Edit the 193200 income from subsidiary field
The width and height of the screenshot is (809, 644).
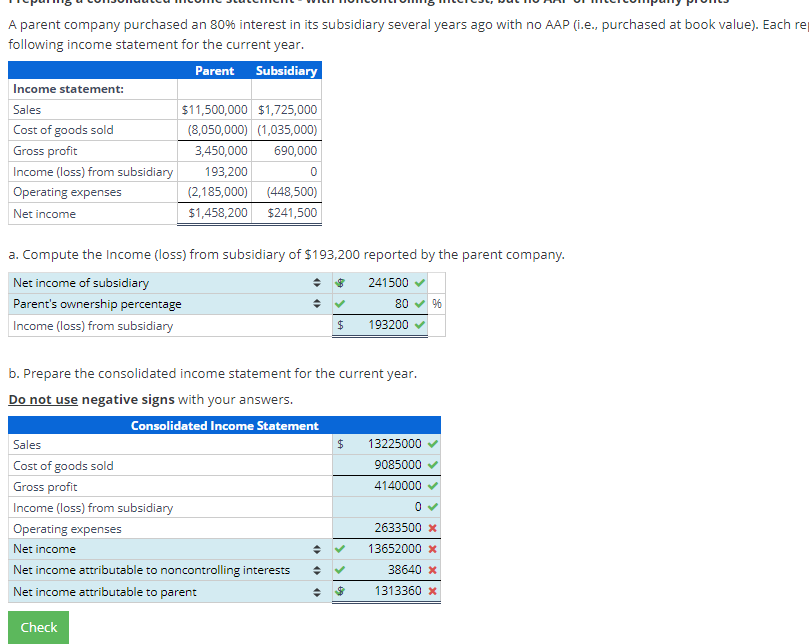[381, 325]
